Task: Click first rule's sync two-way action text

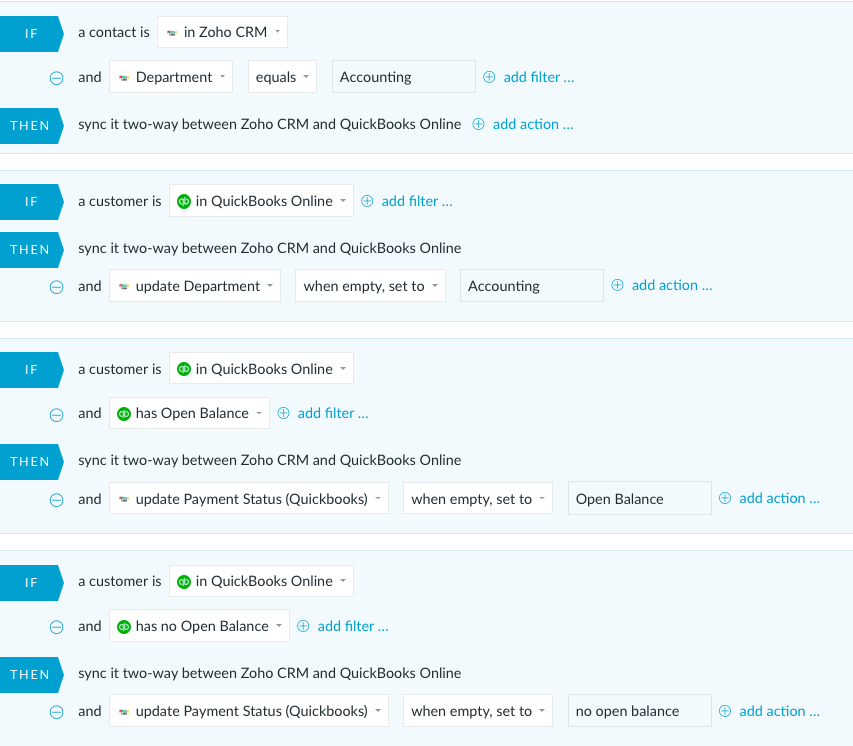Action: click(270, 125)
